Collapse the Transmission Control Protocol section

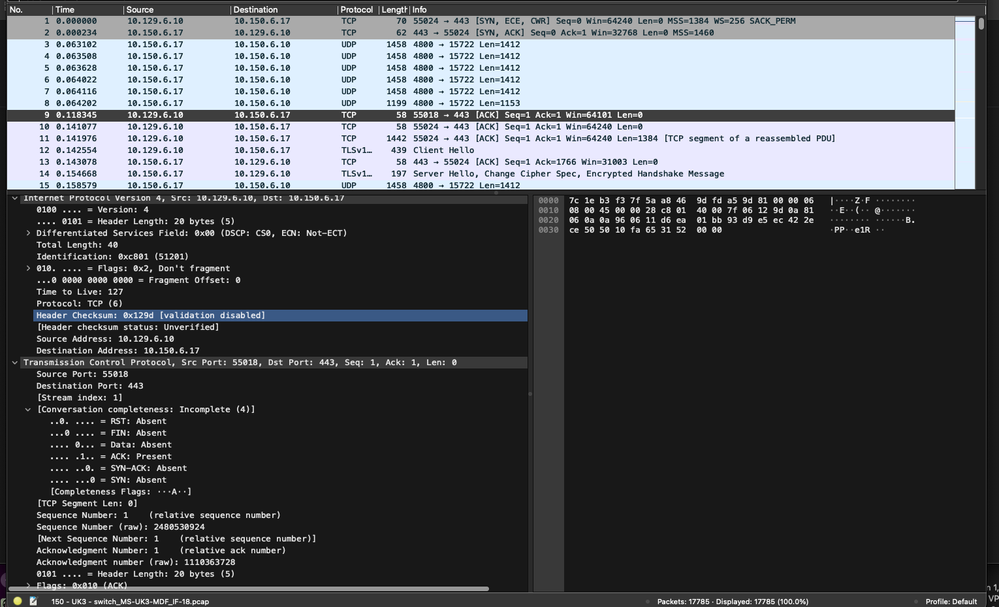click(x=15, y=362)
